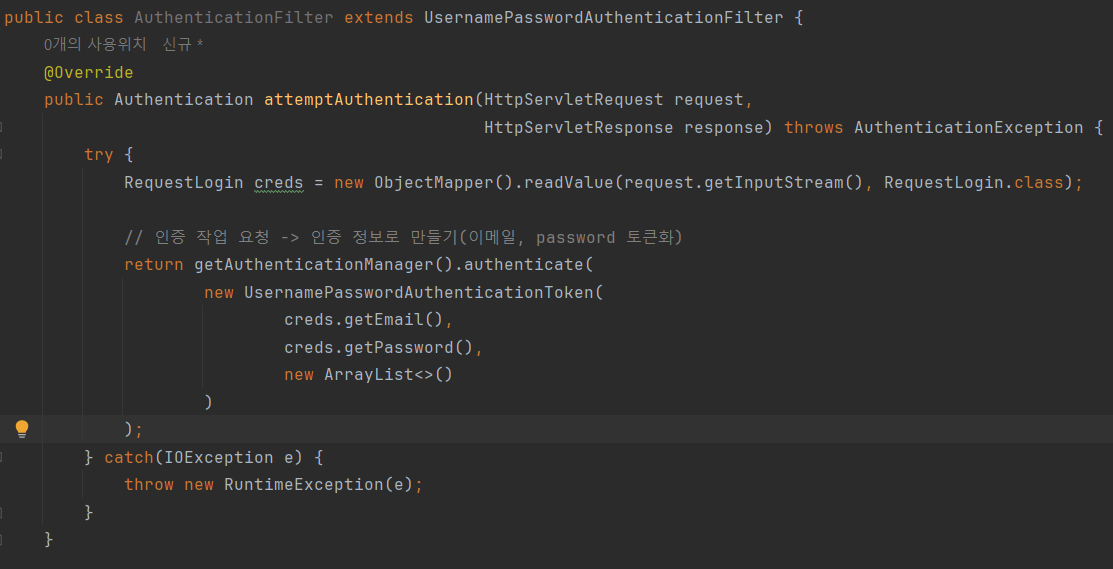The width and height of the screenshot is (1113, 569).
Task: Click UsernamePasswordAuthenticationFilter superclass name
Action: point(604,18)
